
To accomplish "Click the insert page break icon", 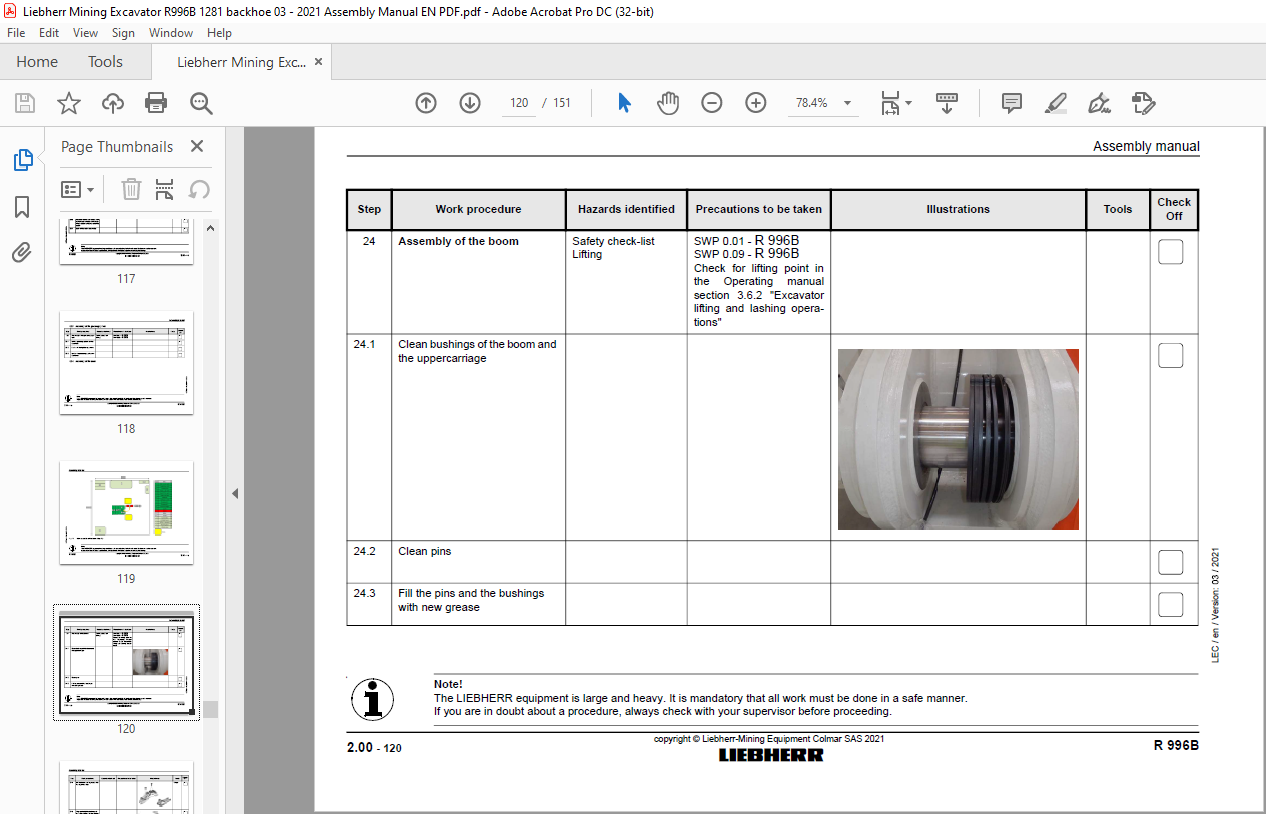I will [x=165, y=189].
